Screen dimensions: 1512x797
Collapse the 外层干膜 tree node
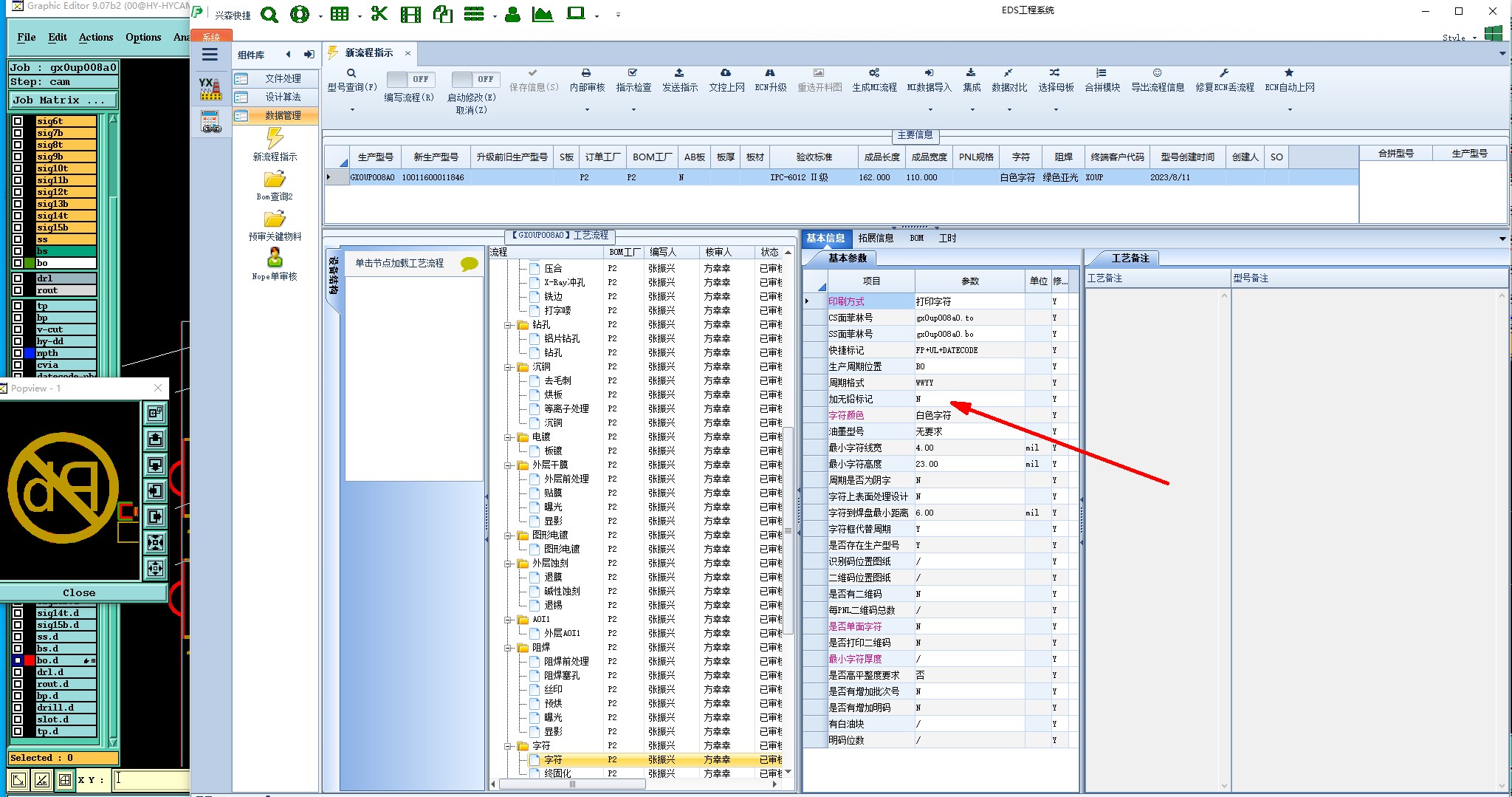click(509, 465)
